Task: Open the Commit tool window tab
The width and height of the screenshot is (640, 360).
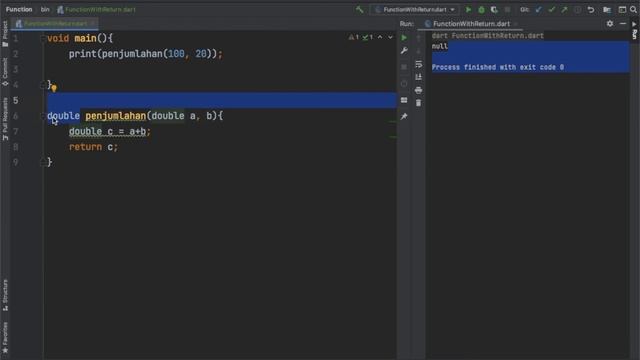Action: (5, 72)
